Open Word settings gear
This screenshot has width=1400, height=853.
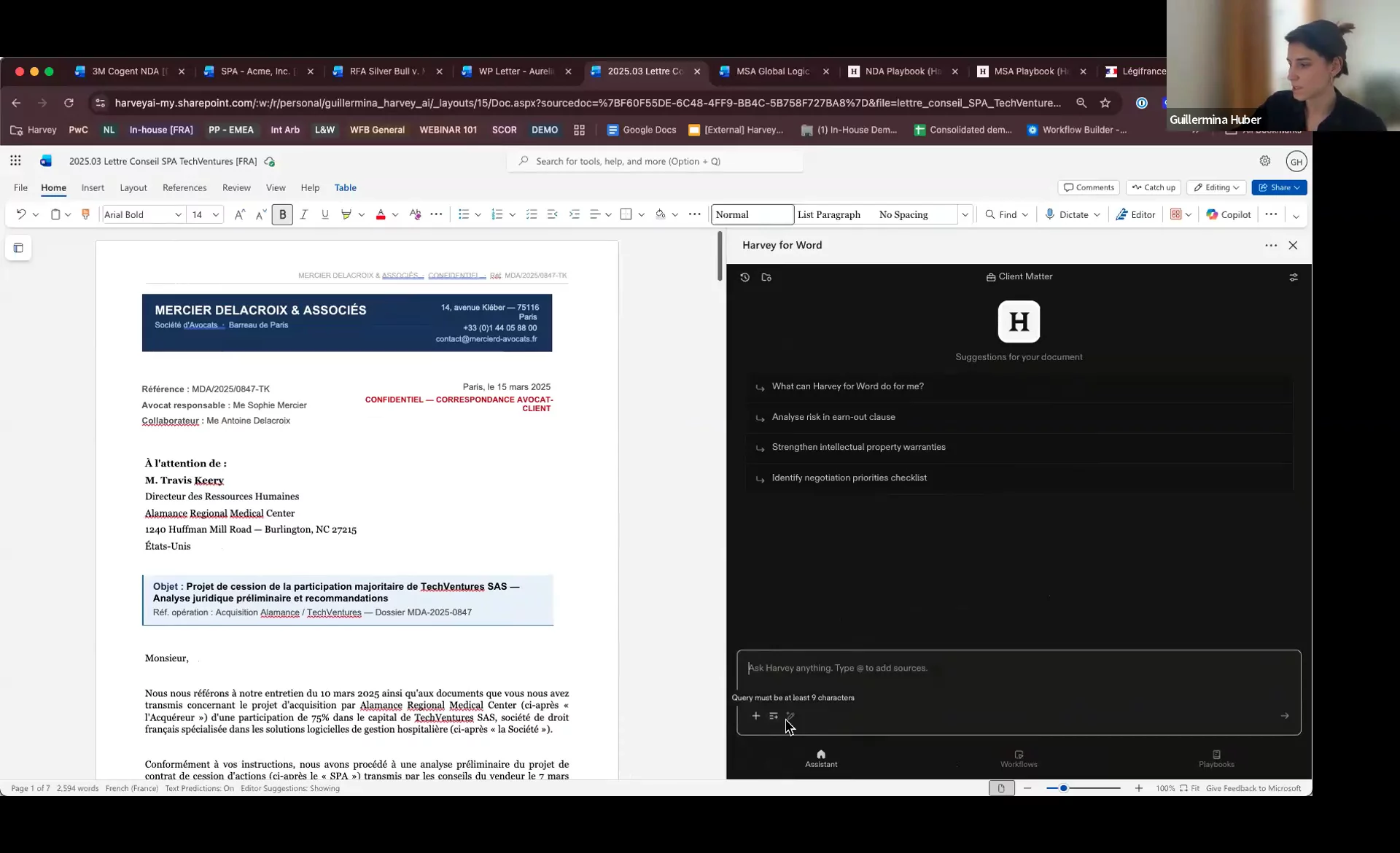point(1265,161)
